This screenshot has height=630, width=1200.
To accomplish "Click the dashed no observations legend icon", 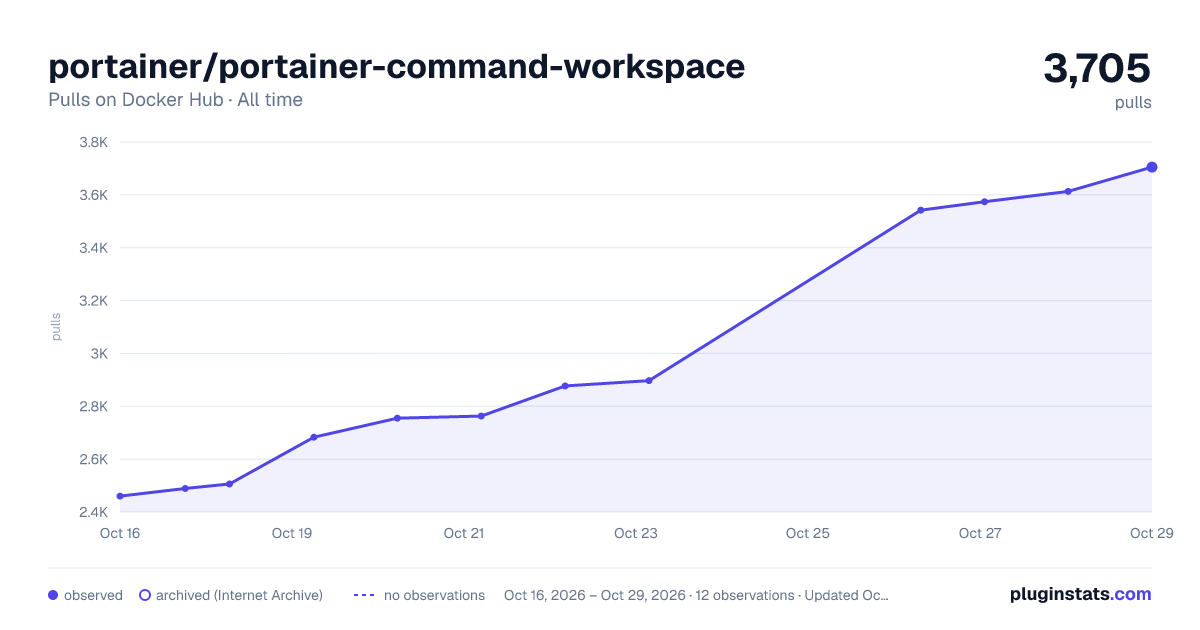I will [363, 595].
